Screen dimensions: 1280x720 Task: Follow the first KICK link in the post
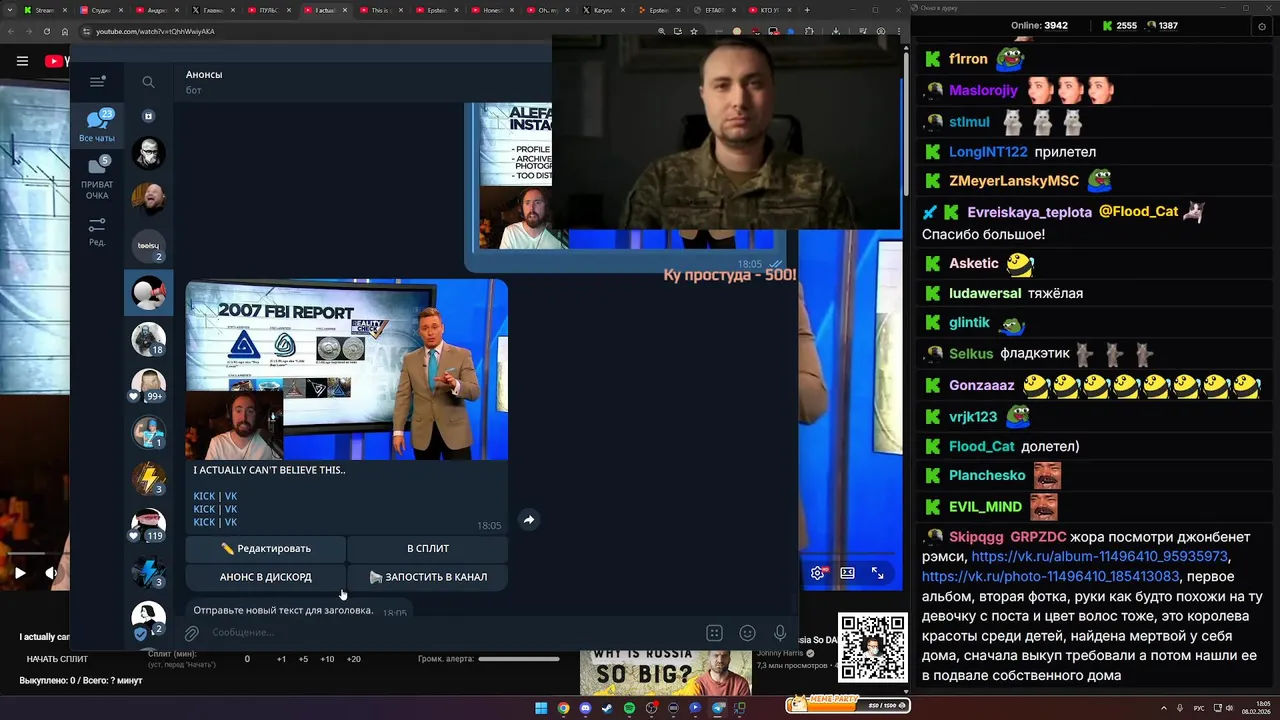pyautogui.click(x=204, y=496)
